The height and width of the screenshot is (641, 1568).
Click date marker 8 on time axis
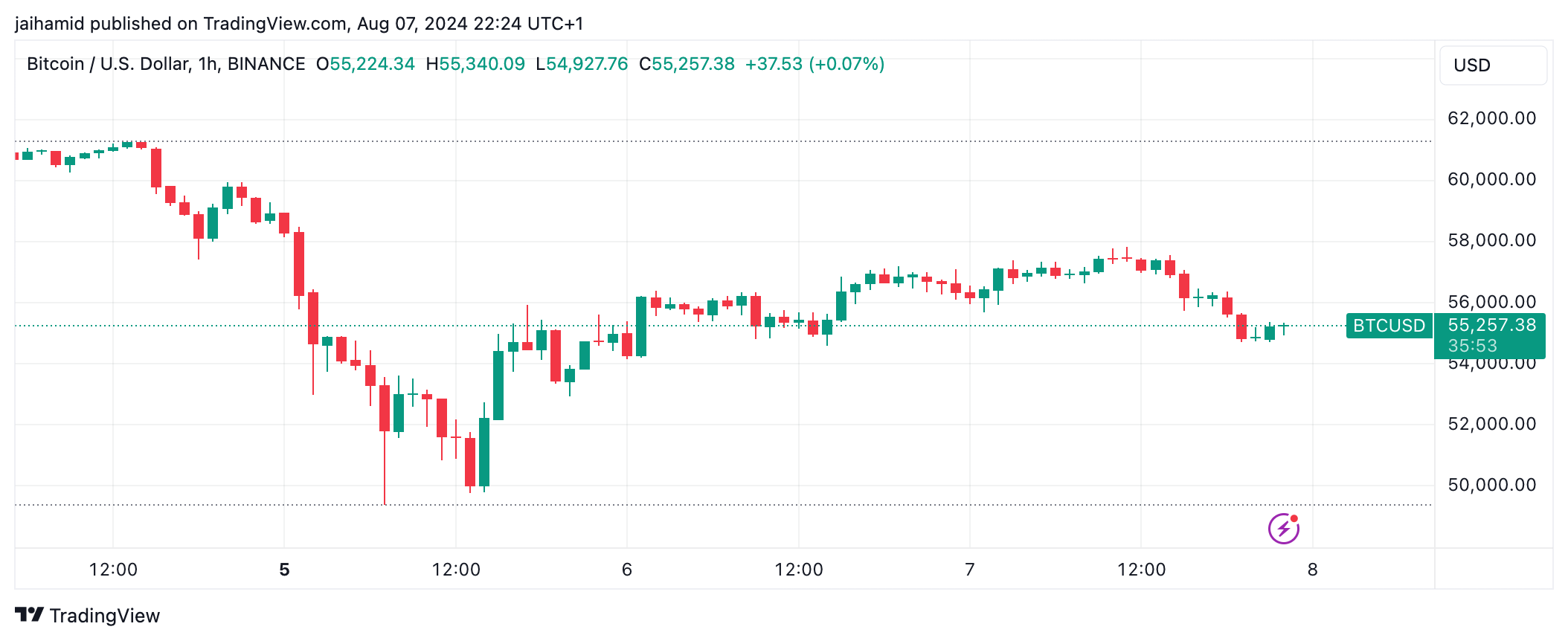pos(1313,570)
